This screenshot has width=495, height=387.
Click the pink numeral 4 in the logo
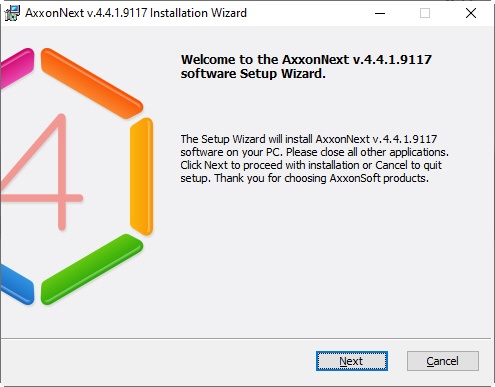[42, 172]
